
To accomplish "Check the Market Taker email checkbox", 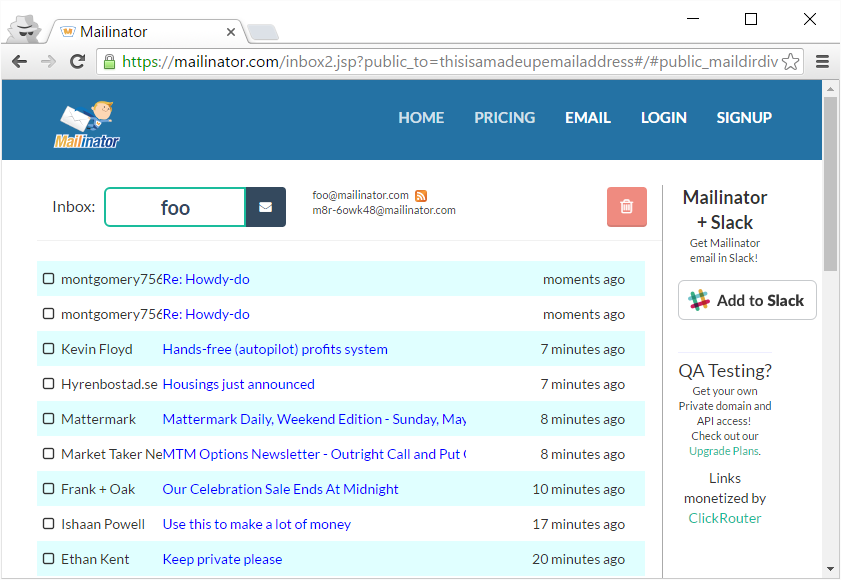I will pyautogui.click(x=48, y=453).
